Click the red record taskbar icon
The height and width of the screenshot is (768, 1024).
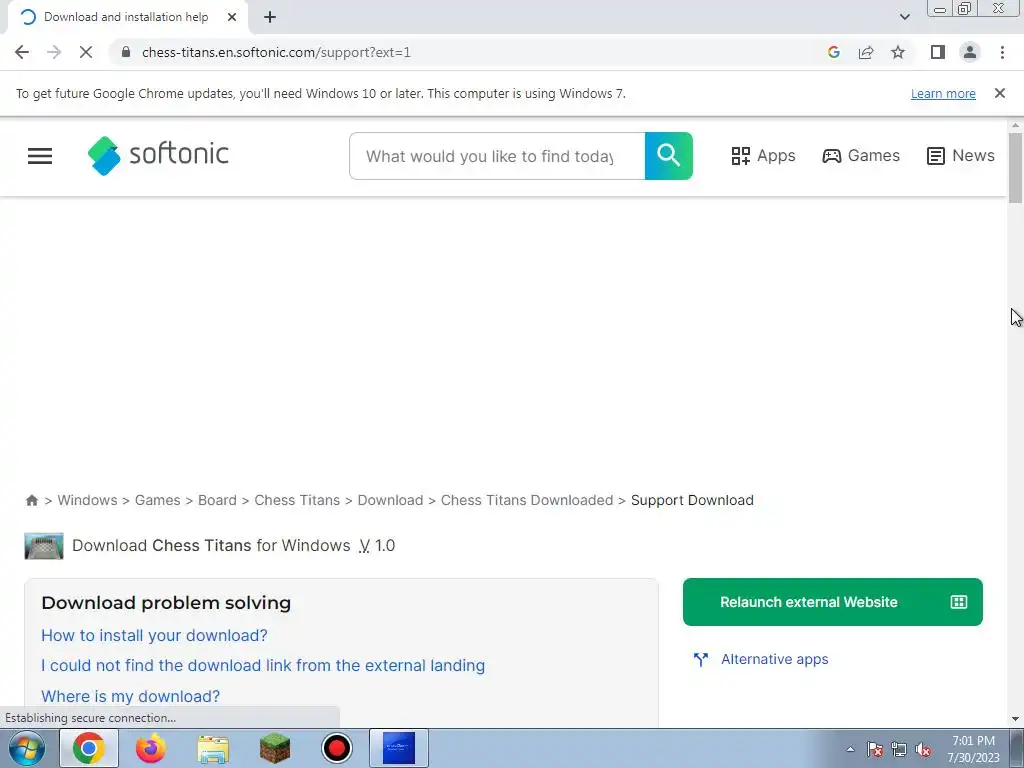[337, 748]
